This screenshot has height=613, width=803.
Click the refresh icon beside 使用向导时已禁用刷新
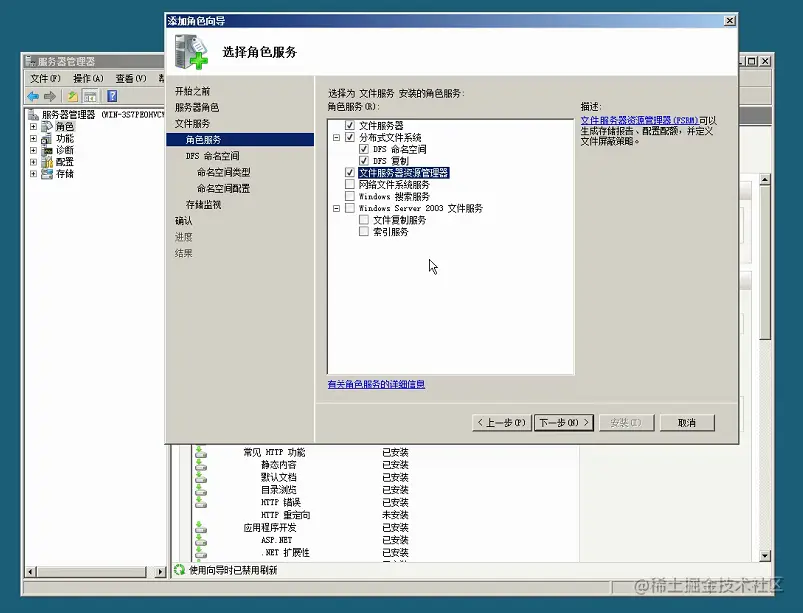[x=179, y=569]
